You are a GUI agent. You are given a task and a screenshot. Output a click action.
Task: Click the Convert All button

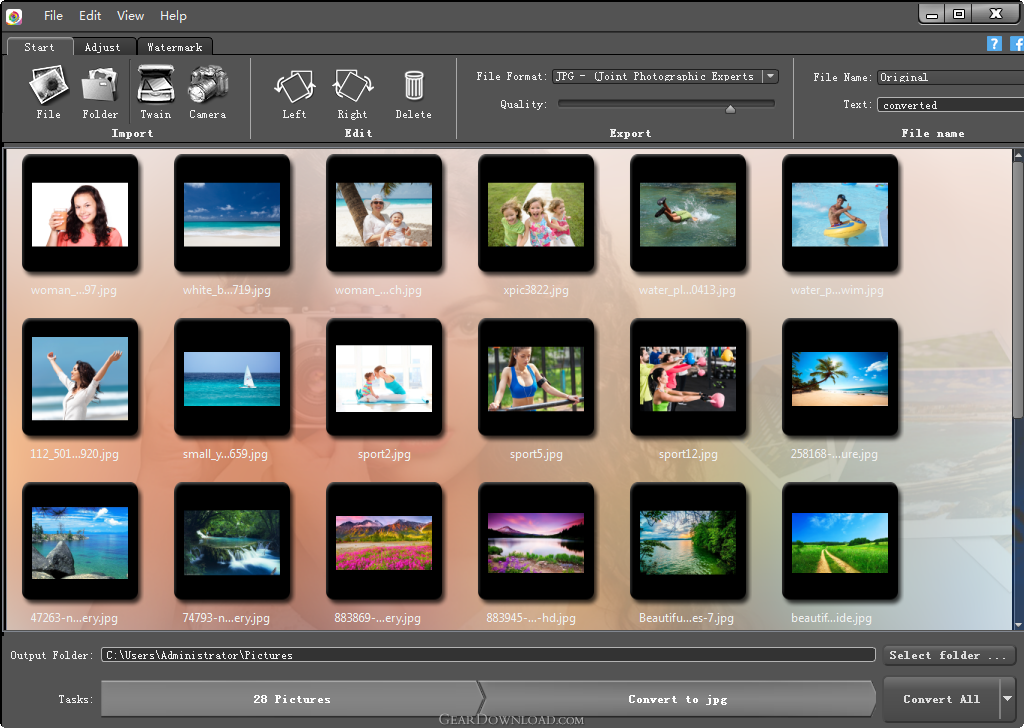(941, 699)
